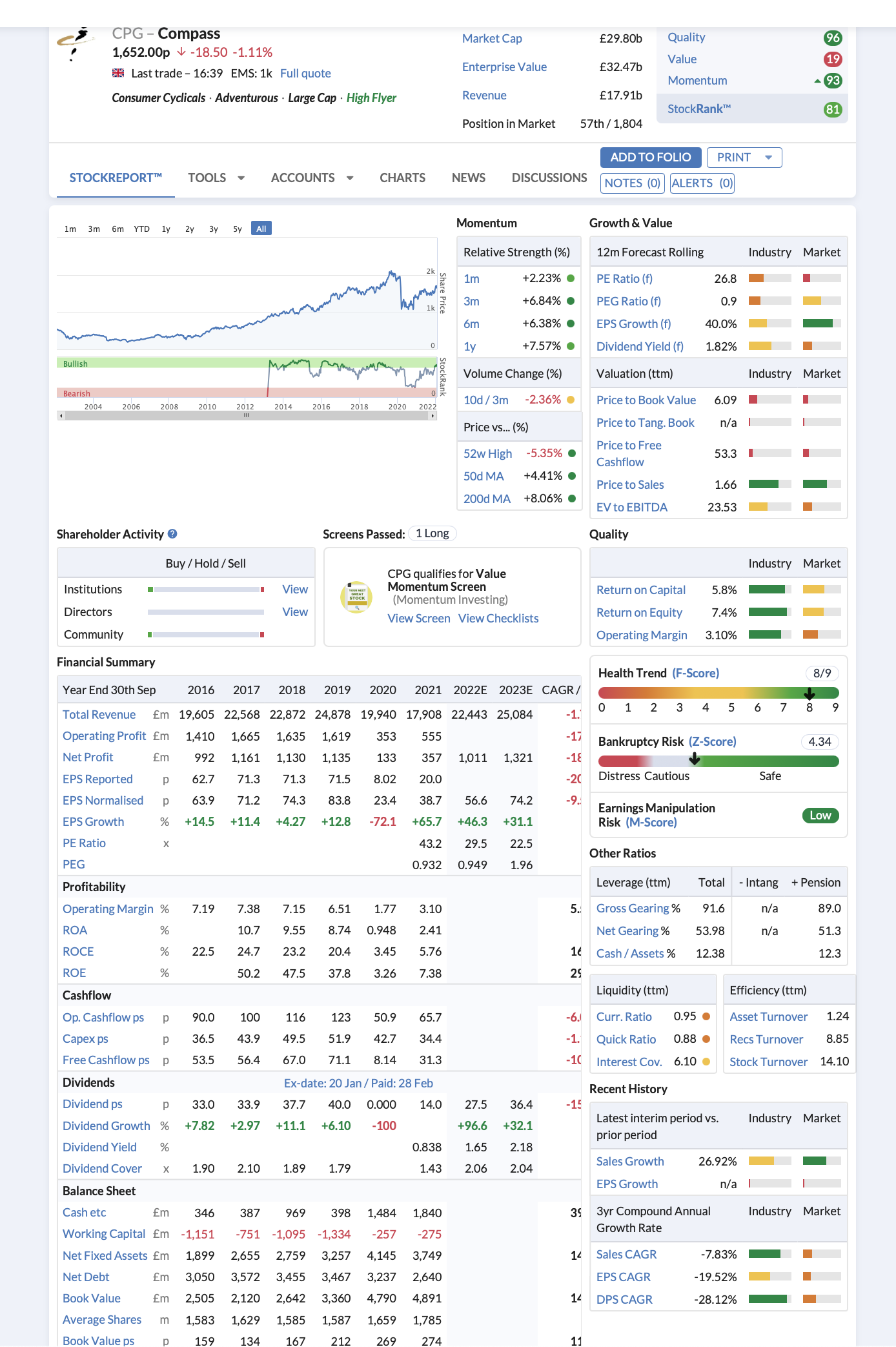Viewport: 896px width, 1347px height.
Task: Click the chart scrollbar left arrow
Action: (61, 416)
